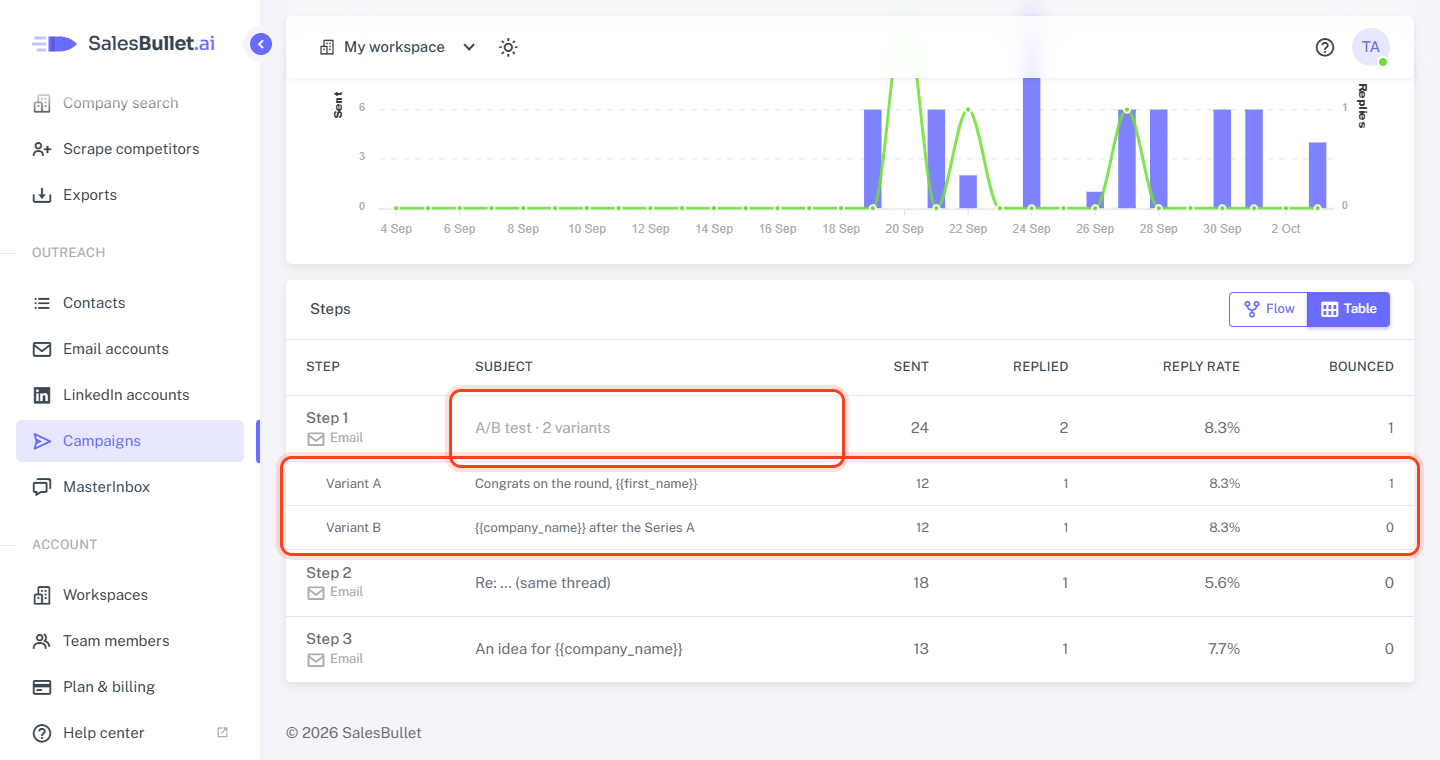Click the BOUNCED column header
The height and width of the screenshot is (760, 1440).
click(1361, 367)
